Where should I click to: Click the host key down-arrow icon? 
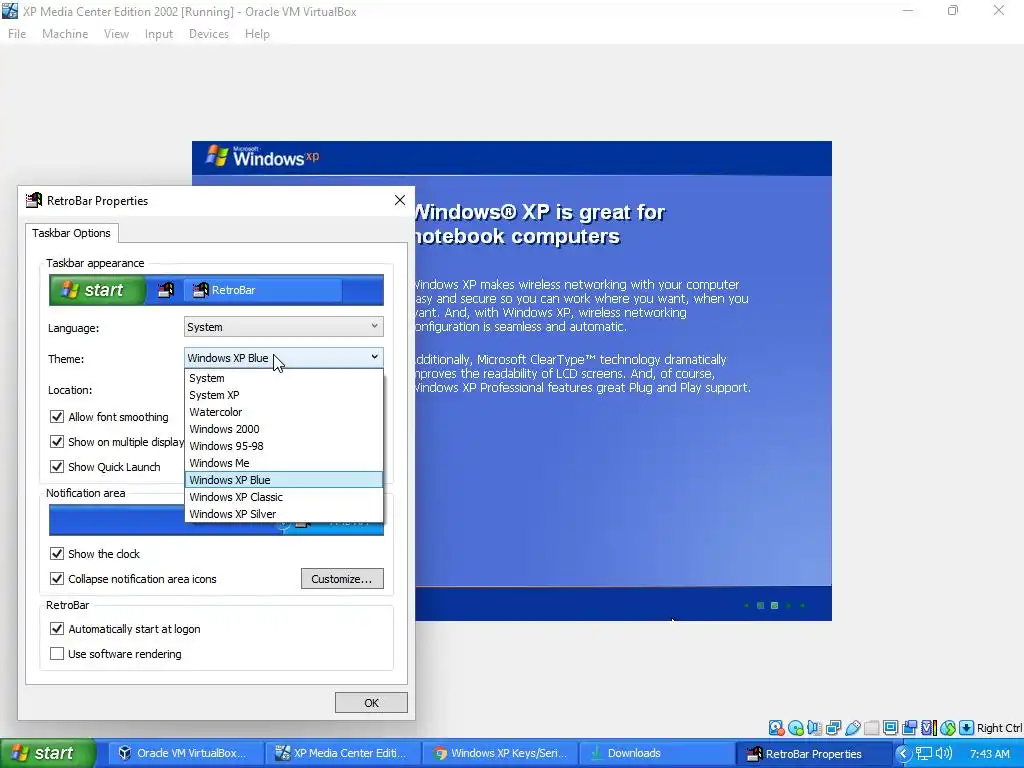tap(967, 728)
